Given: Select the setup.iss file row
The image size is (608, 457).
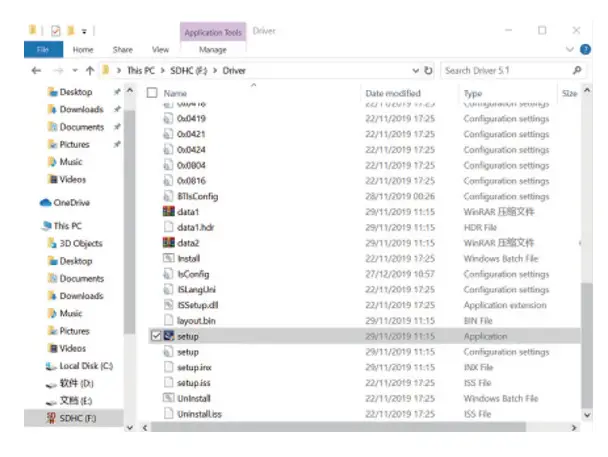Looking at the screenshot, I should coord(364,383).
